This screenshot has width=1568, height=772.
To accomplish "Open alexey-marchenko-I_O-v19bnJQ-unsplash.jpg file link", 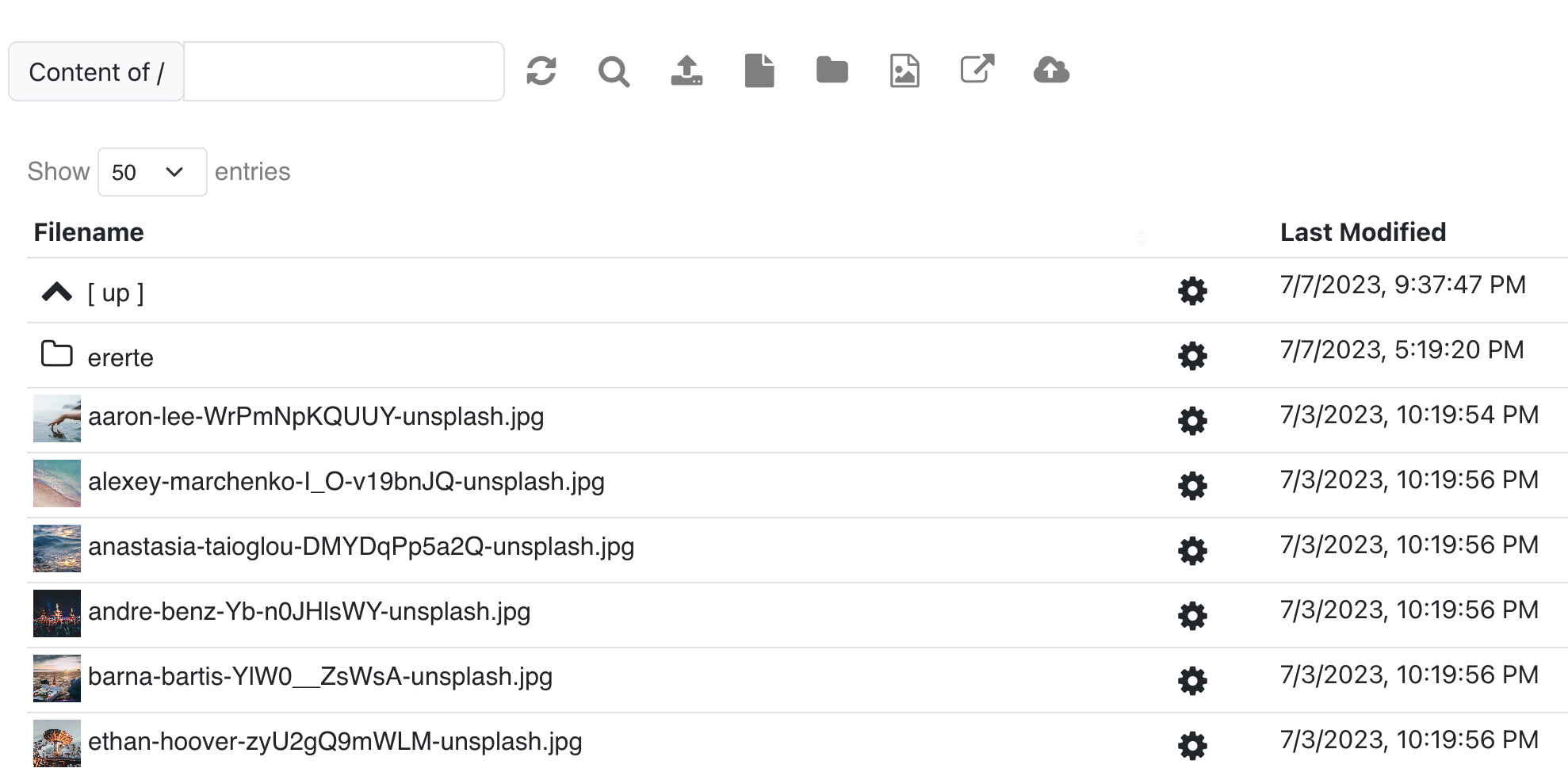I will point(346,482).
